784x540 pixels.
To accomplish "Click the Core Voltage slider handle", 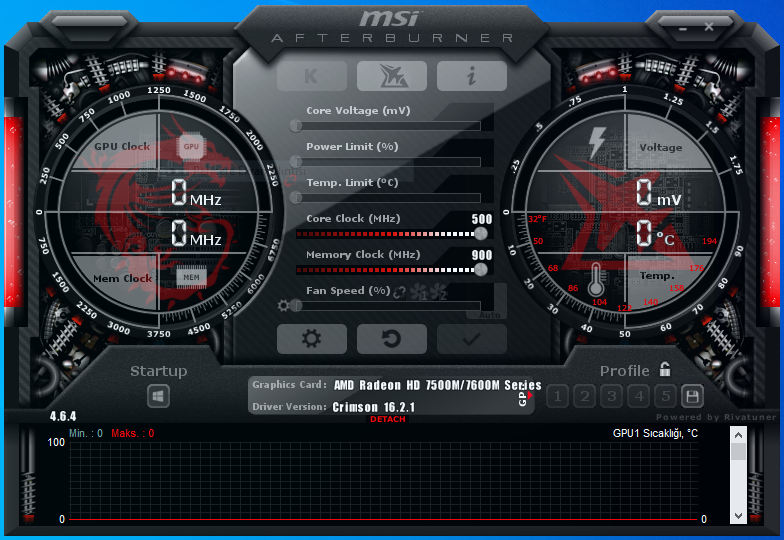I will 296,126.
